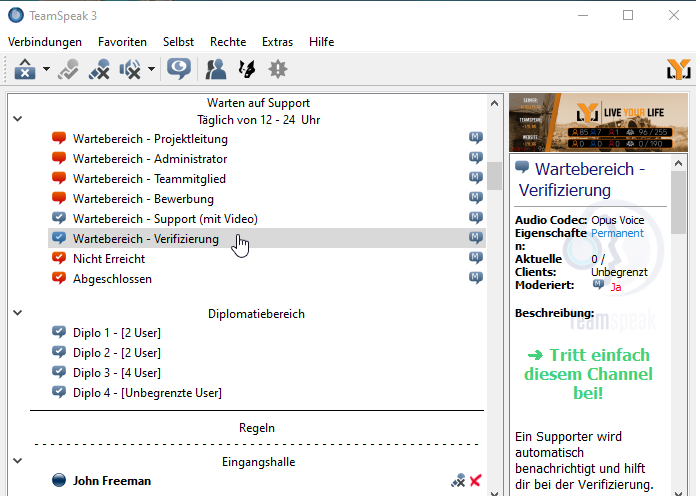Click the blue channel icon of Support (mit Video)
The width and height of the screenshot is (696, 496).
(59, 218)
